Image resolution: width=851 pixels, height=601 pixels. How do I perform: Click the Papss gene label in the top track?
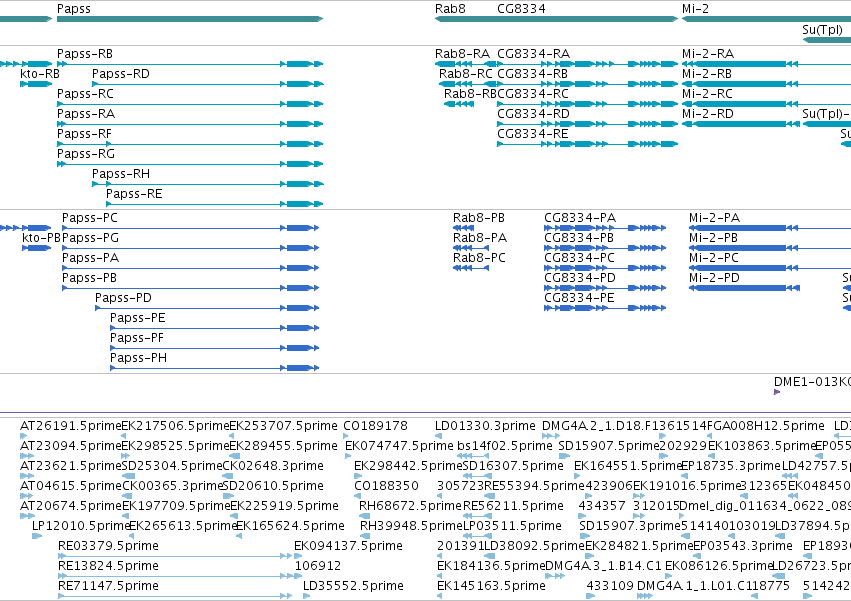coord(74,9)
